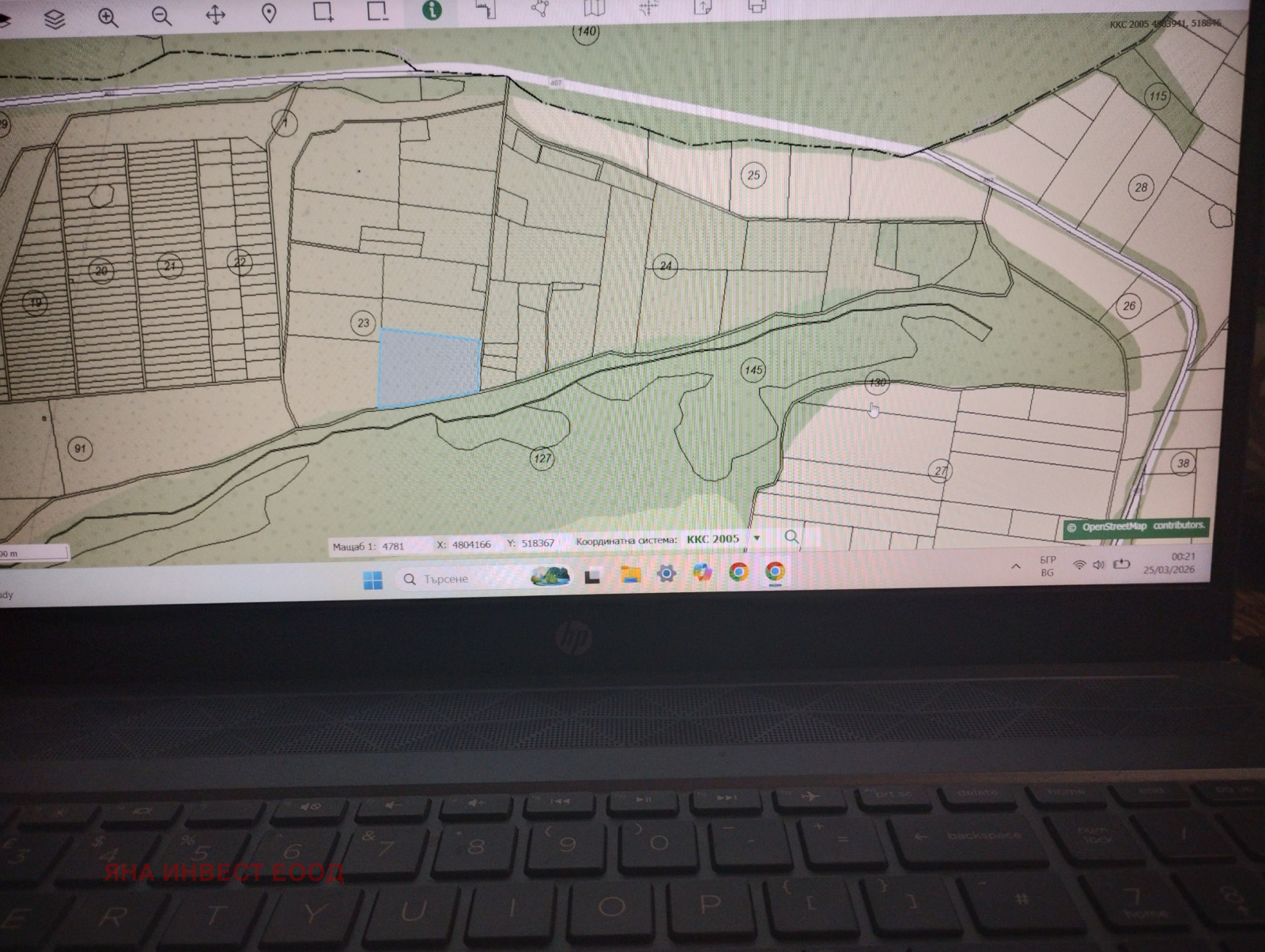Click the location pin marker tool
1265x952 pixels.
point(269,14)
